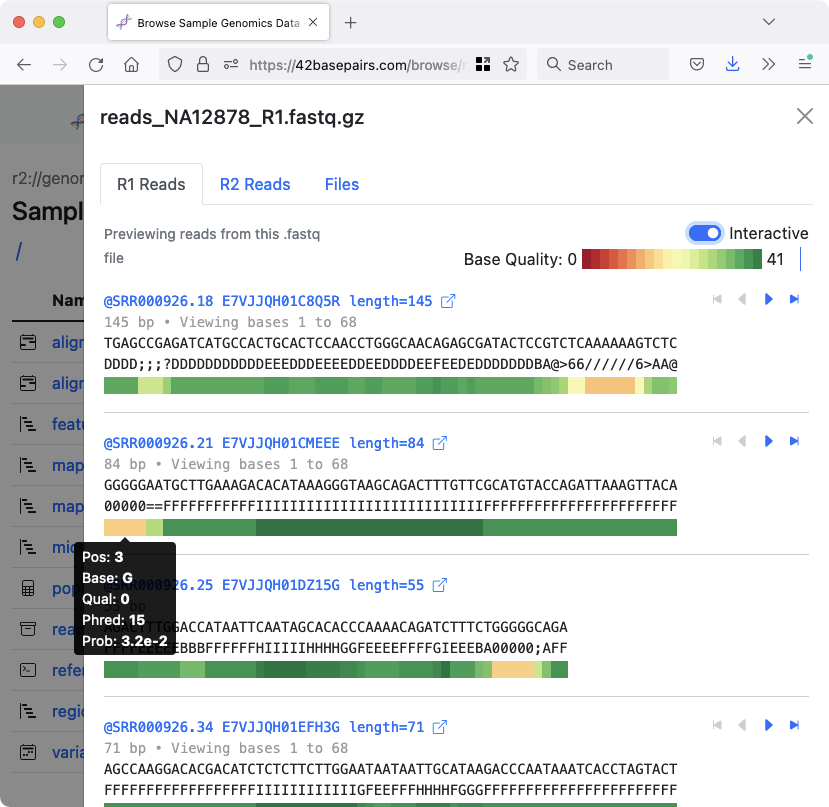Screen dimensions: 829x807
Task: Disable the Interactive toggle
Action: point(704,232)
